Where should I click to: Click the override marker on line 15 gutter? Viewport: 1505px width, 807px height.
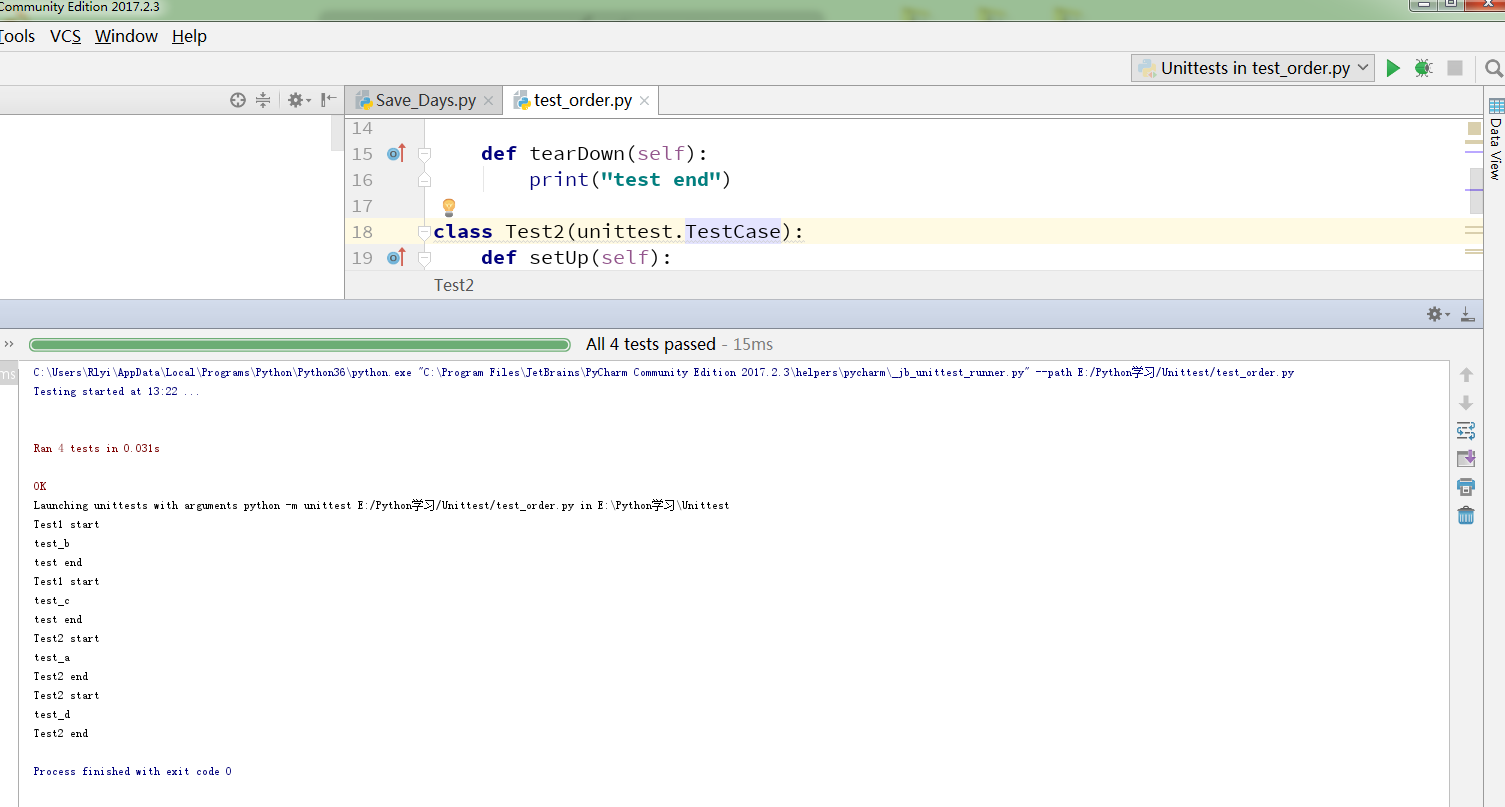coord(395,154)
